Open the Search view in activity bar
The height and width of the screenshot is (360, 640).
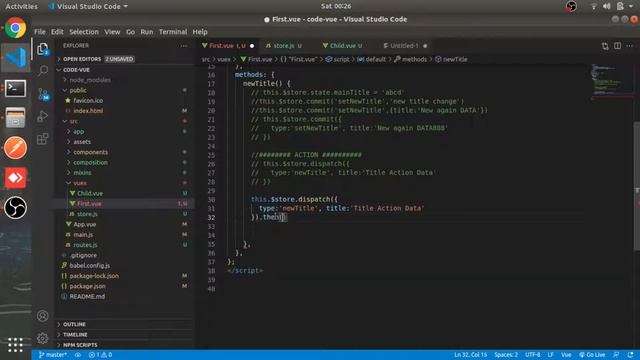point(43,71)
